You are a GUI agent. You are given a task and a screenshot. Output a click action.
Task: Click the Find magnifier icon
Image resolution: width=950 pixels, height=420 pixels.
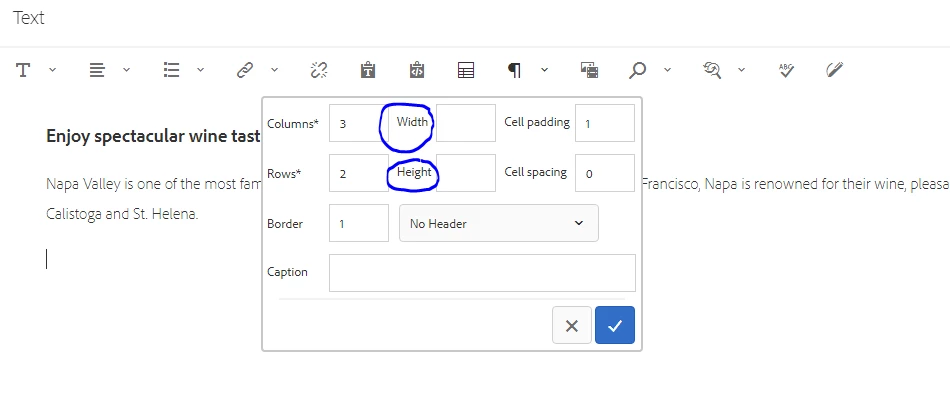[637, 70]
